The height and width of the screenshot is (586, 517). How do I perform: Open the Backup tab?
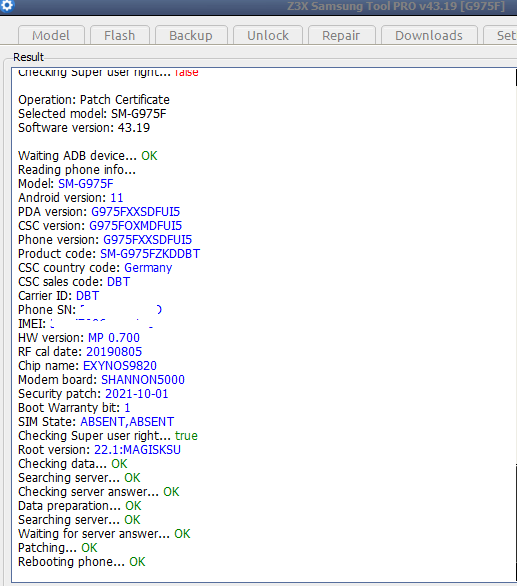pyautogui.click(x=191, y=36)
